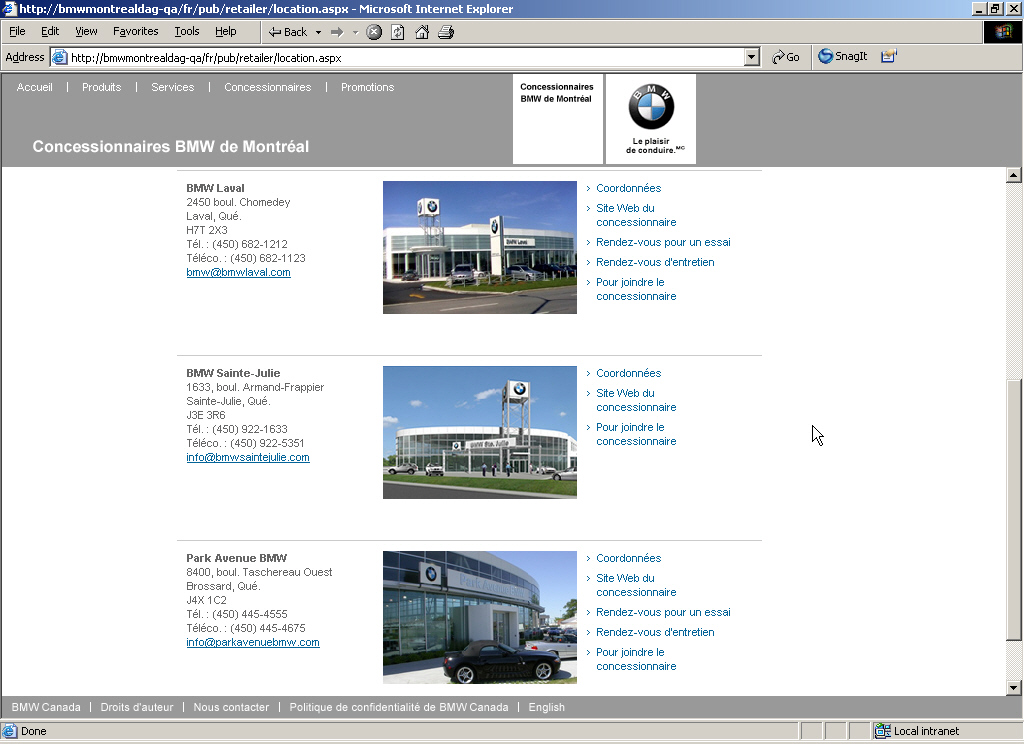Open Promotions in site navigation

(x=368, y=87)
